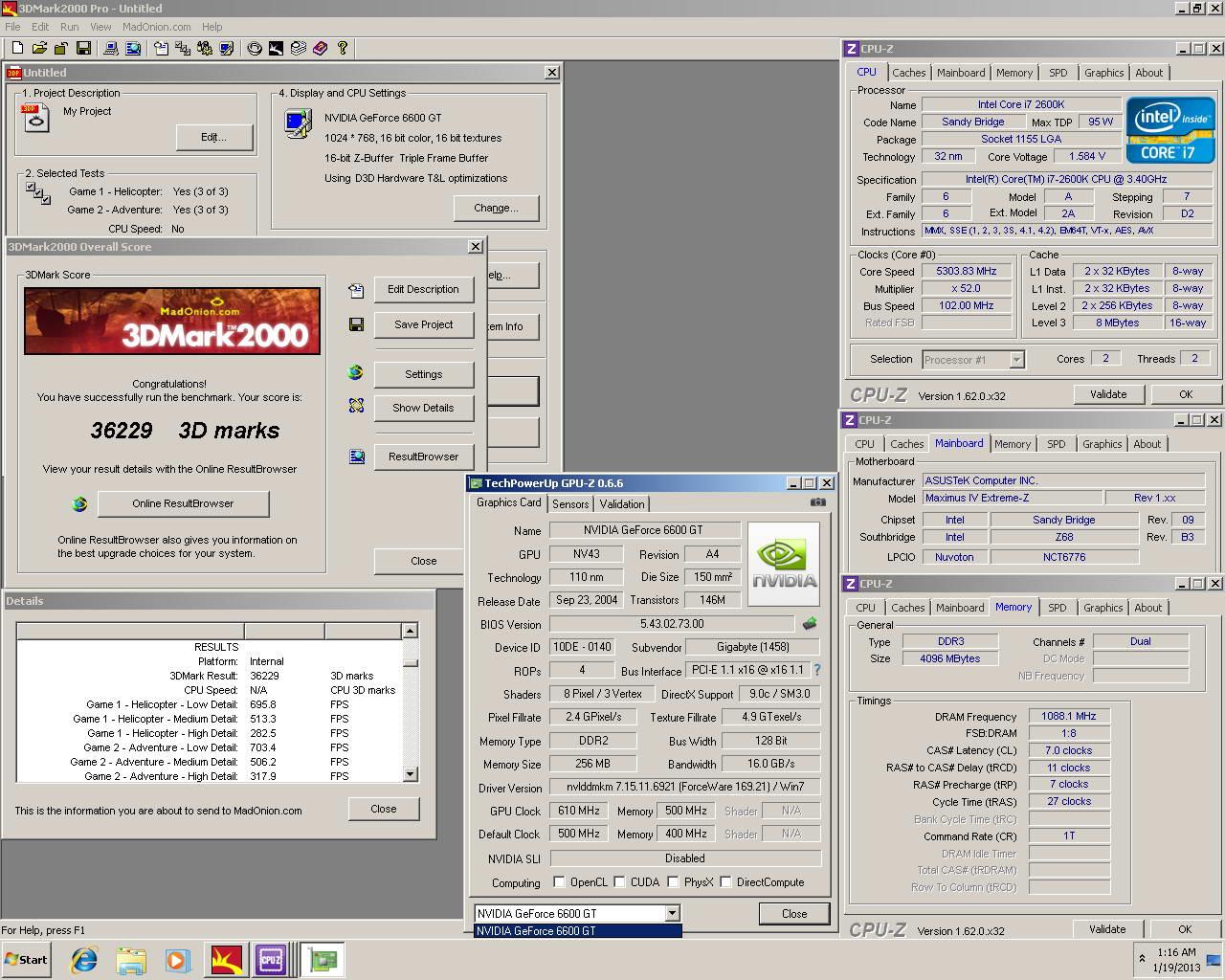Click the Show Details button

423,408
